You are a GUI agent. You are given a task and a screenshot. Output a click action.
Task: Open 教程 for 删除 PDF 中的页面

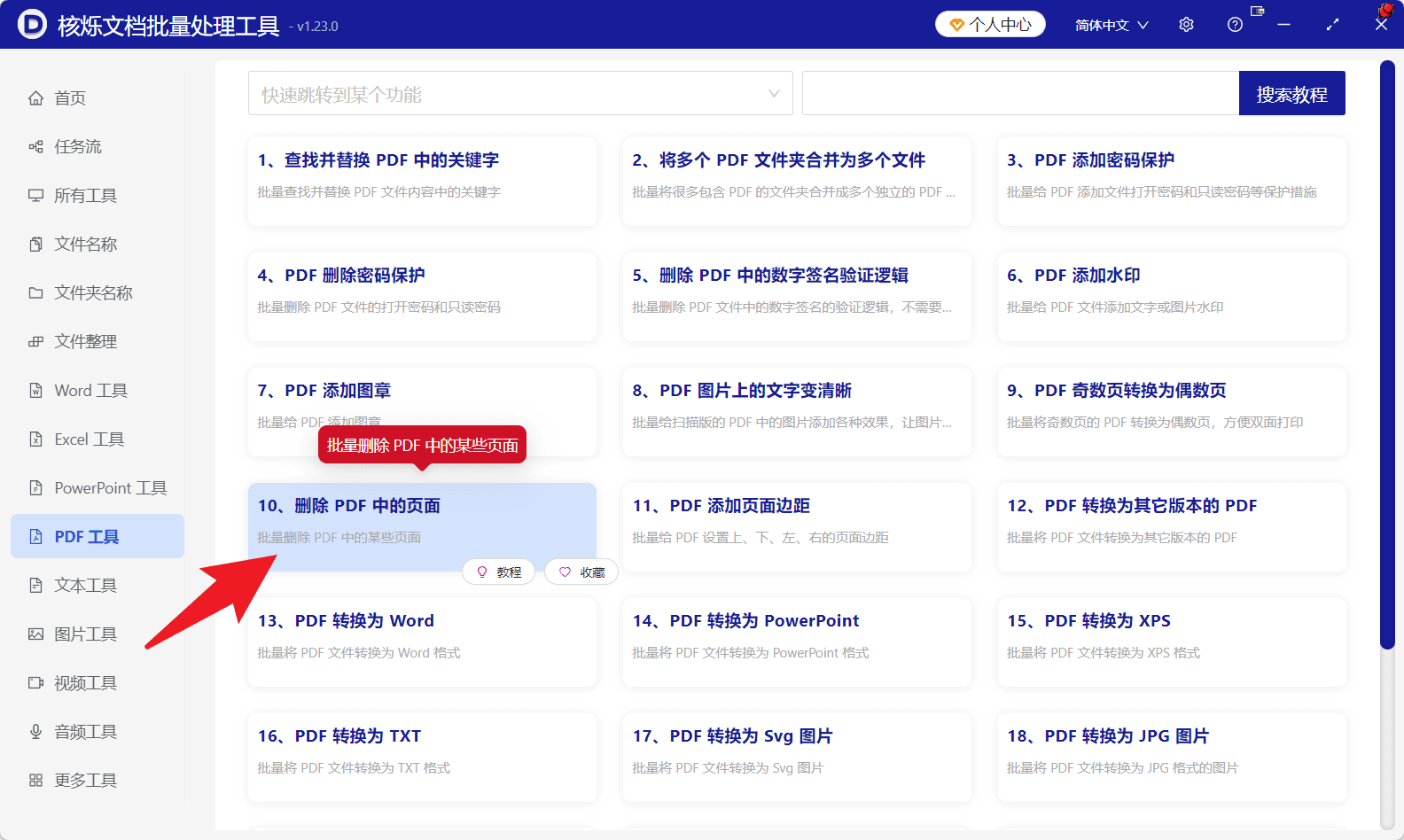(x=499, y=572)
